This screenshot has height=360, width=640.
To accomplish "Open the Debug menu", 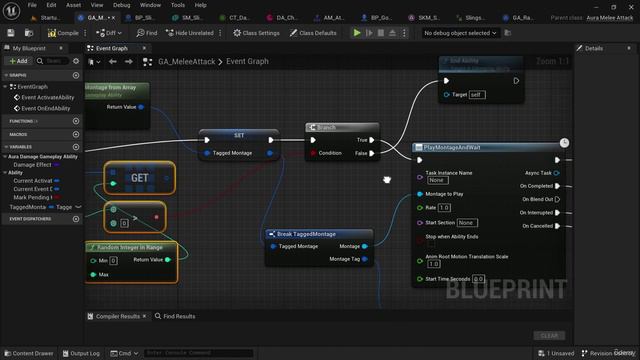I will point(122,5).
